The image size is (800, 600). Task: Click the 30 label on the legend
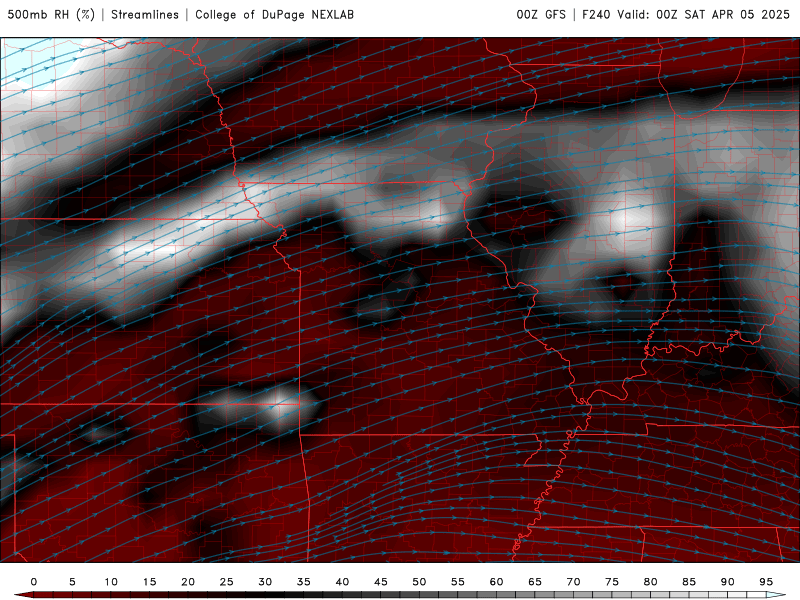pyautogui.click(x=265, y=582)
